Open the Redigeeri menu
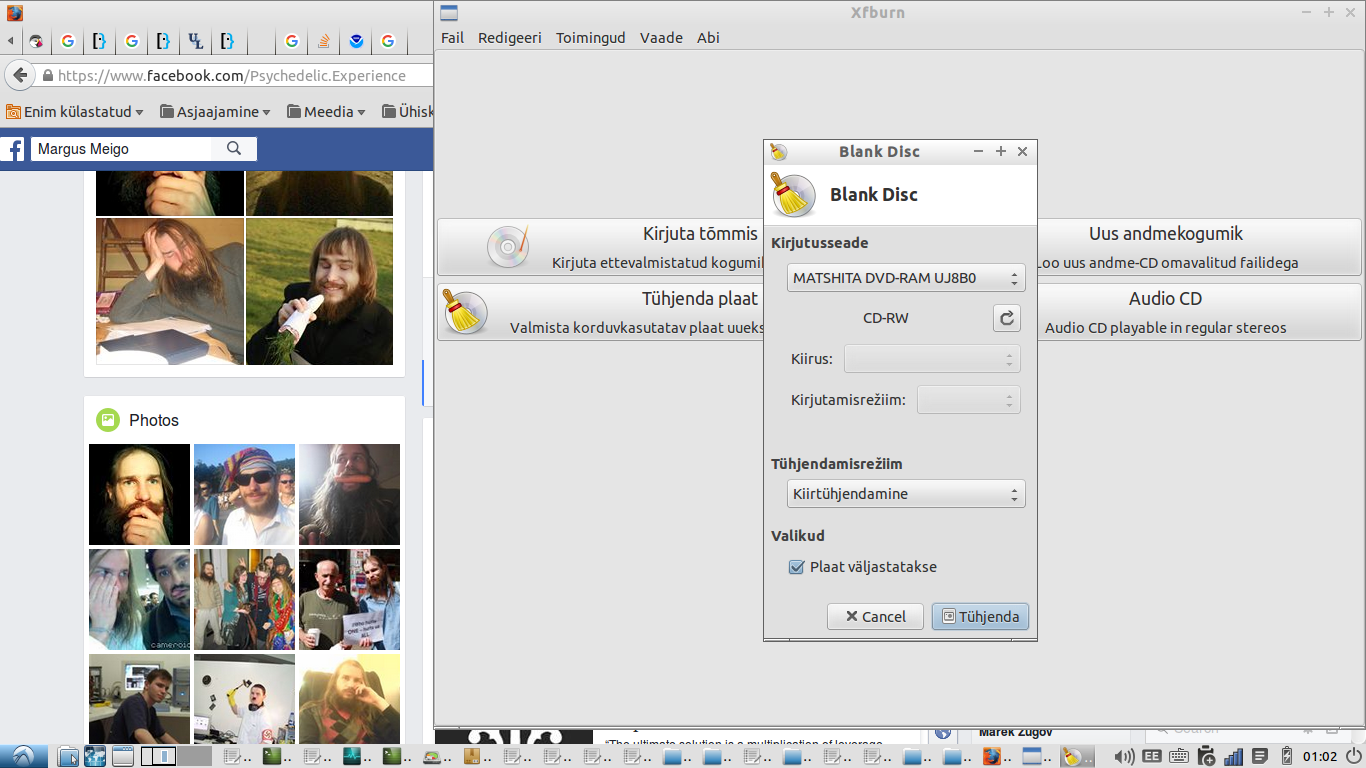The height and width of the screenshot is (768, 1366). pos(509,38)
